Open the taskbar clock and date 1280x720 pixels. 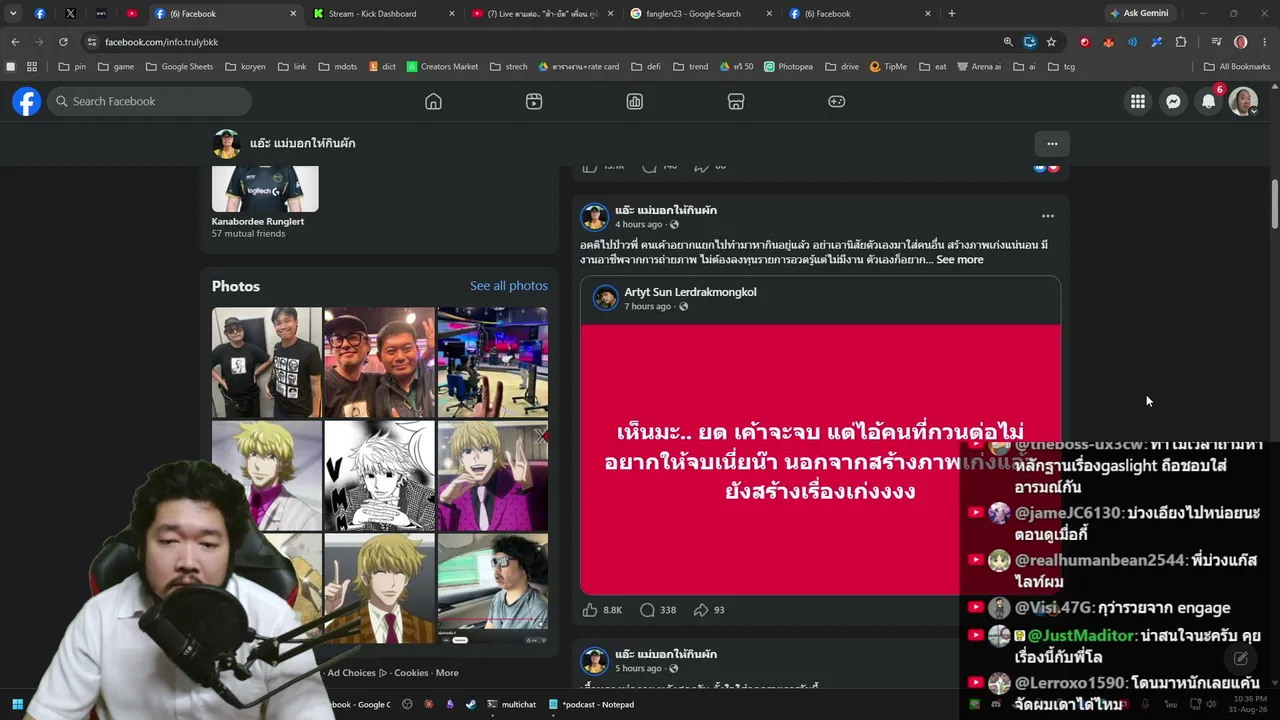pos(1250,704)
